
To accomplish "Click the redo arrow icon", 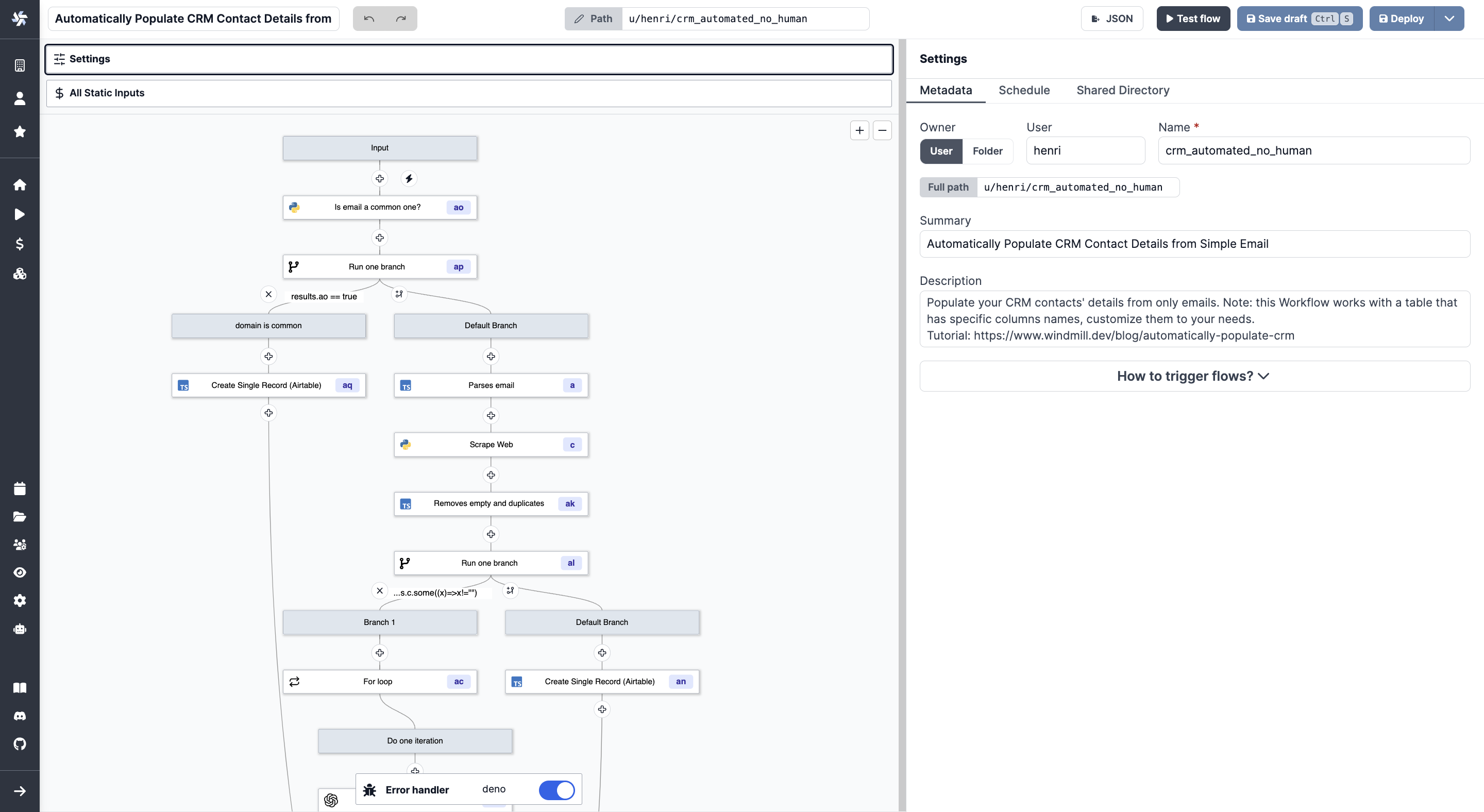I will (401, 19).
